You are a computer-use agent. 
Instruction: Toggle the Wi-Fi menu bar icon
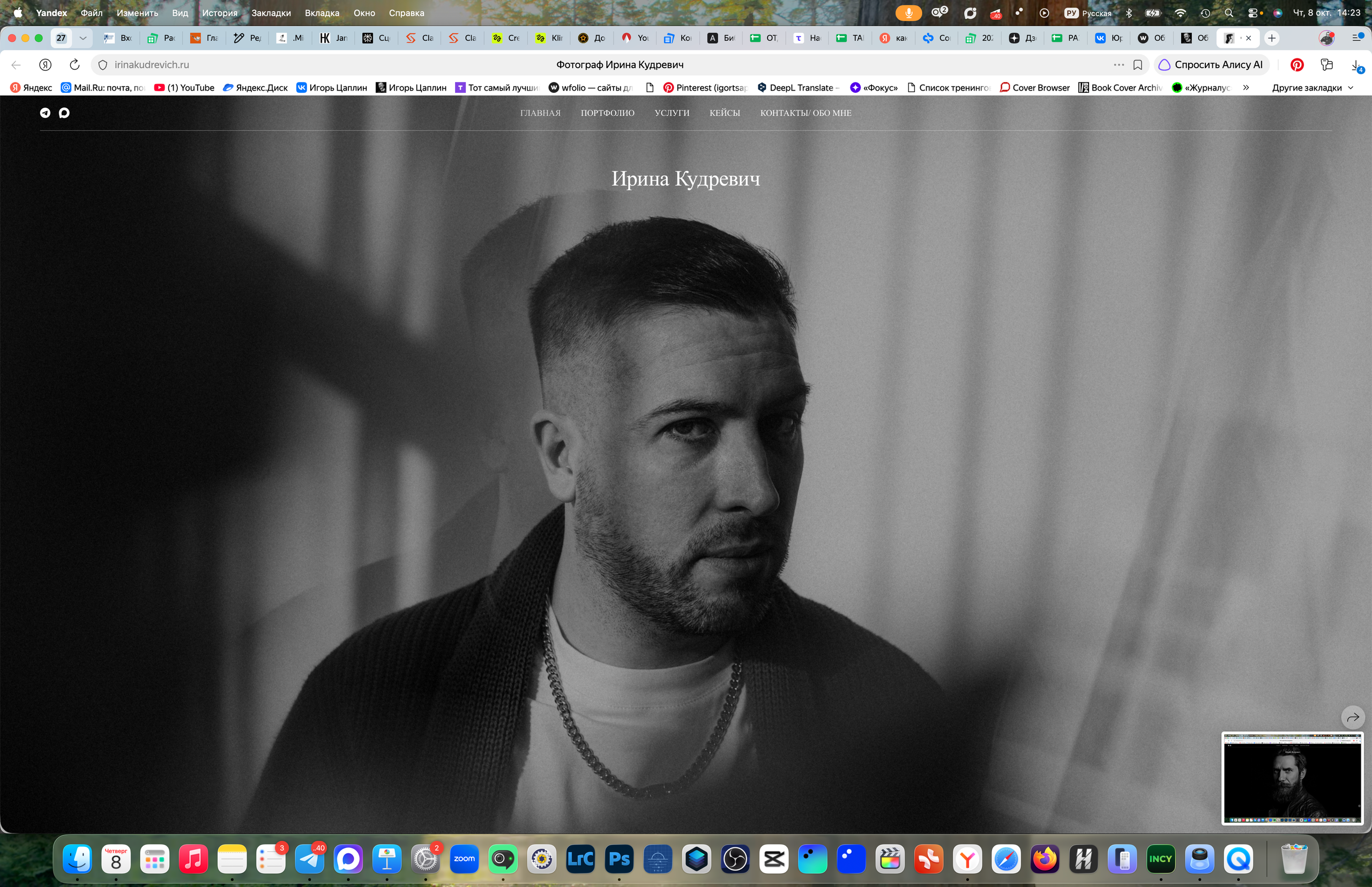click(x=1180, y=13)
